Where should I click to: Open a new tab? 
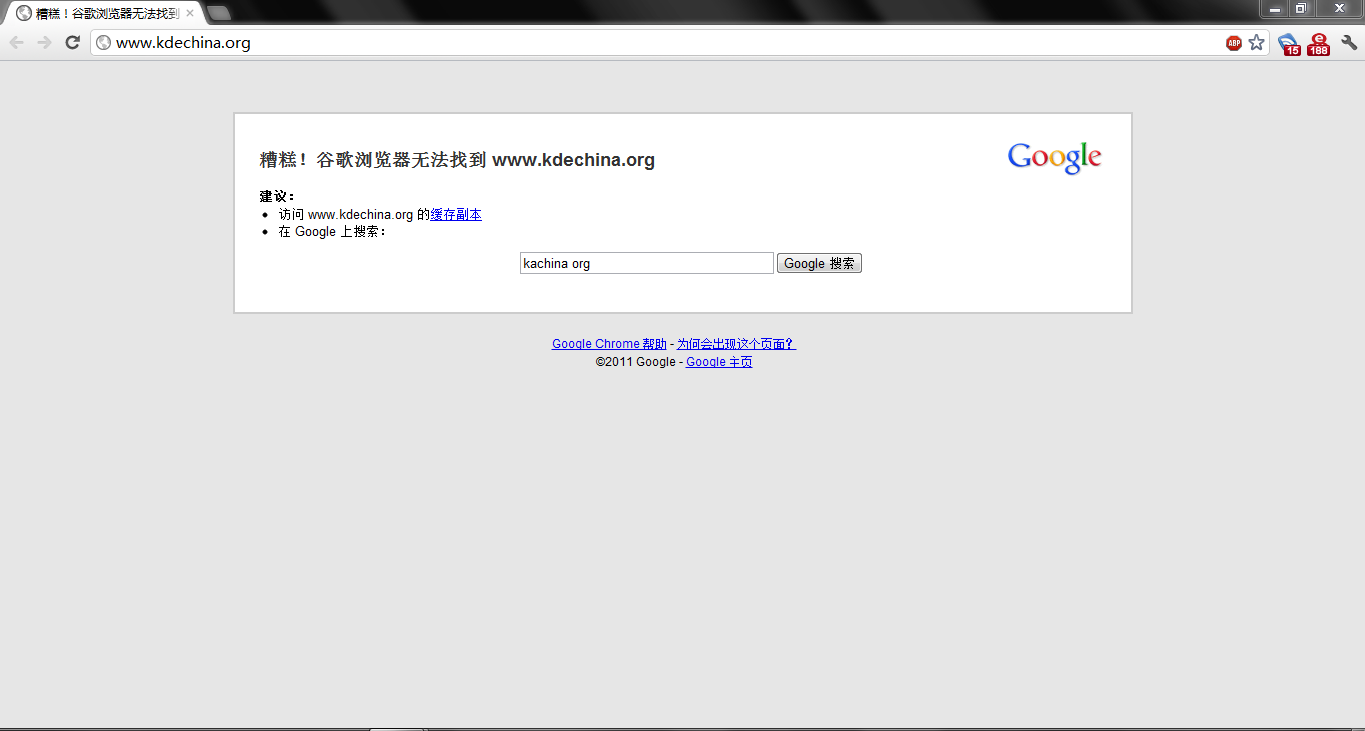218,13
